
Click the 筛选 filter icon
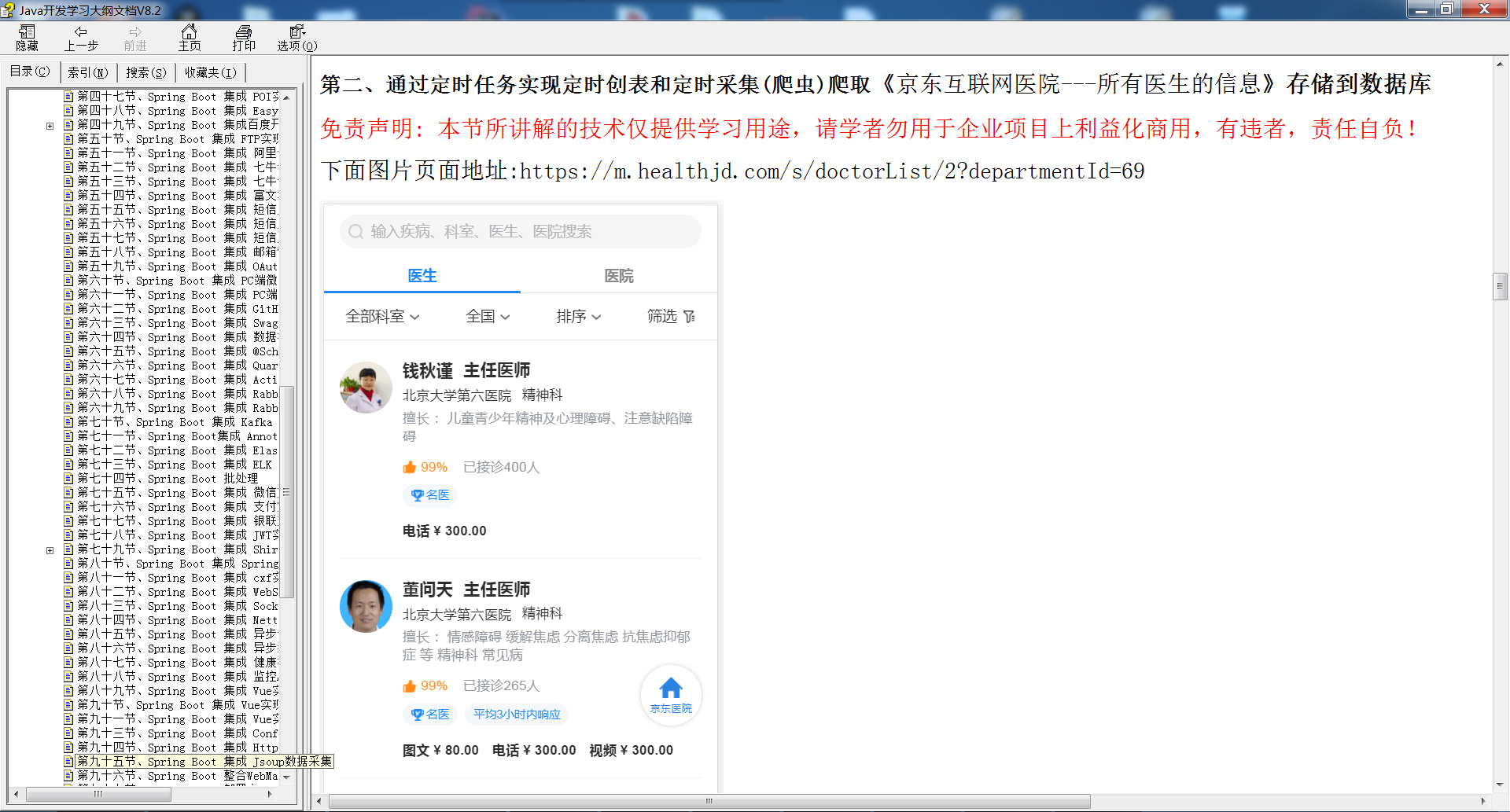tap(689, 316)
